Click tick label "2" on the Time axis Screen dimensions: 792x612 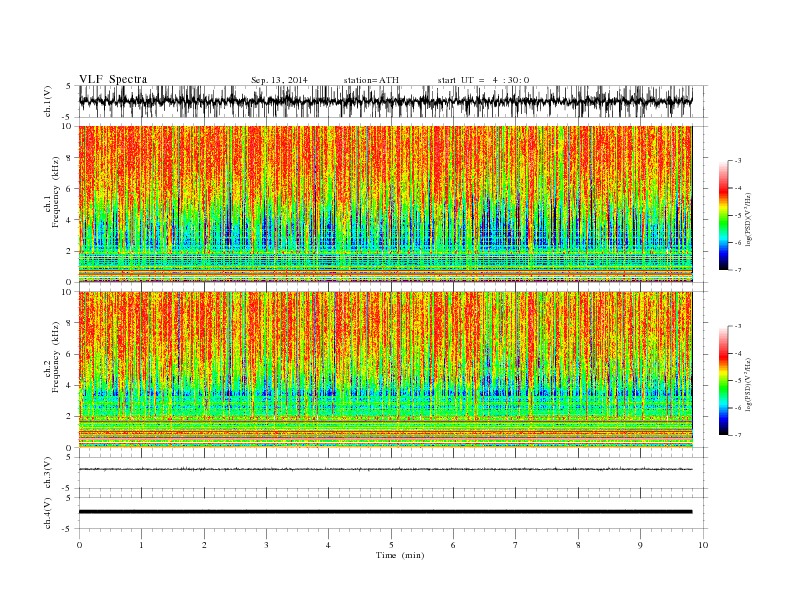204,545
